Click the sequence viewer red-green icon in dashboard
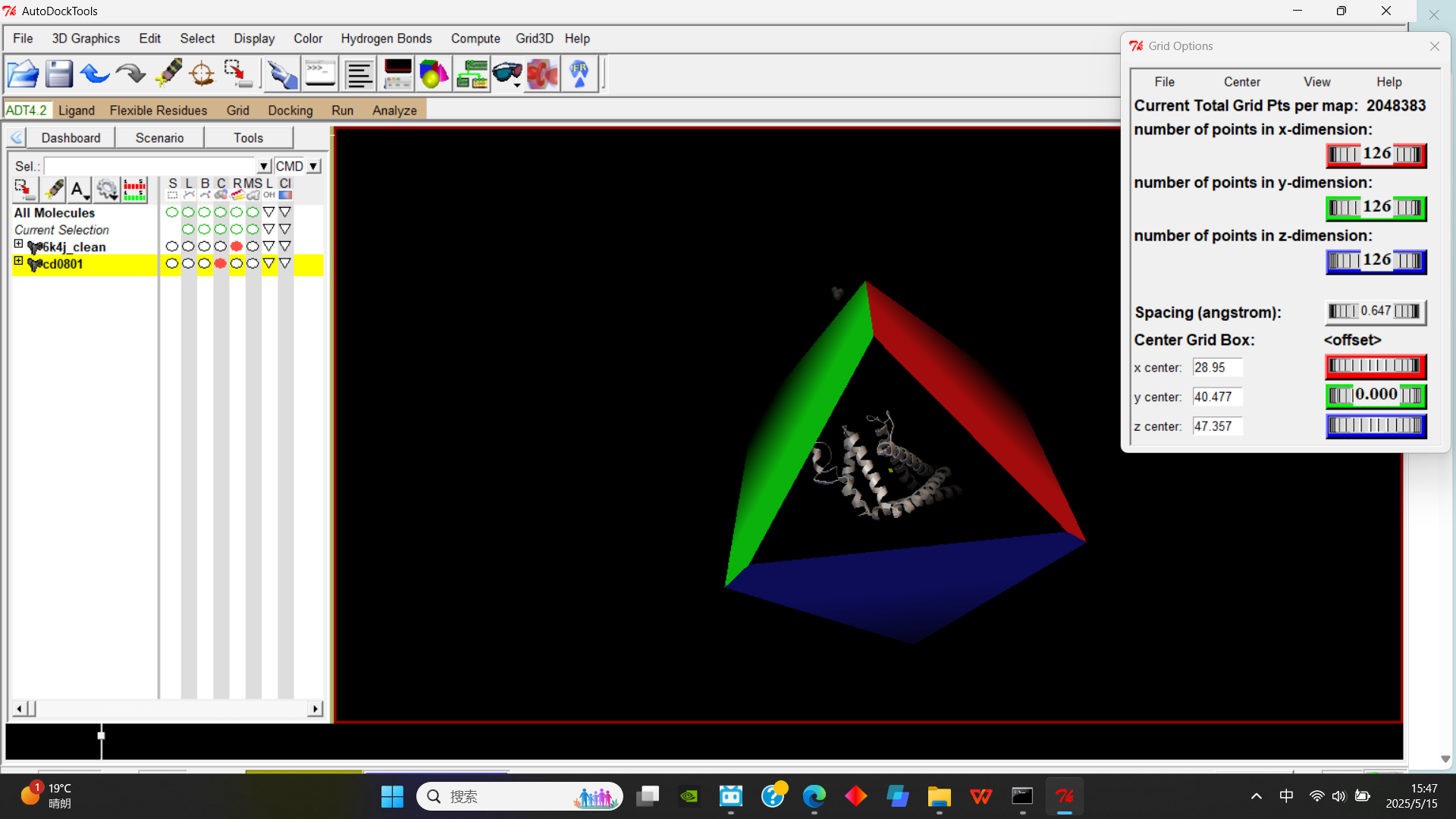The image size is (1456, 819). click(x=134, y=190)
